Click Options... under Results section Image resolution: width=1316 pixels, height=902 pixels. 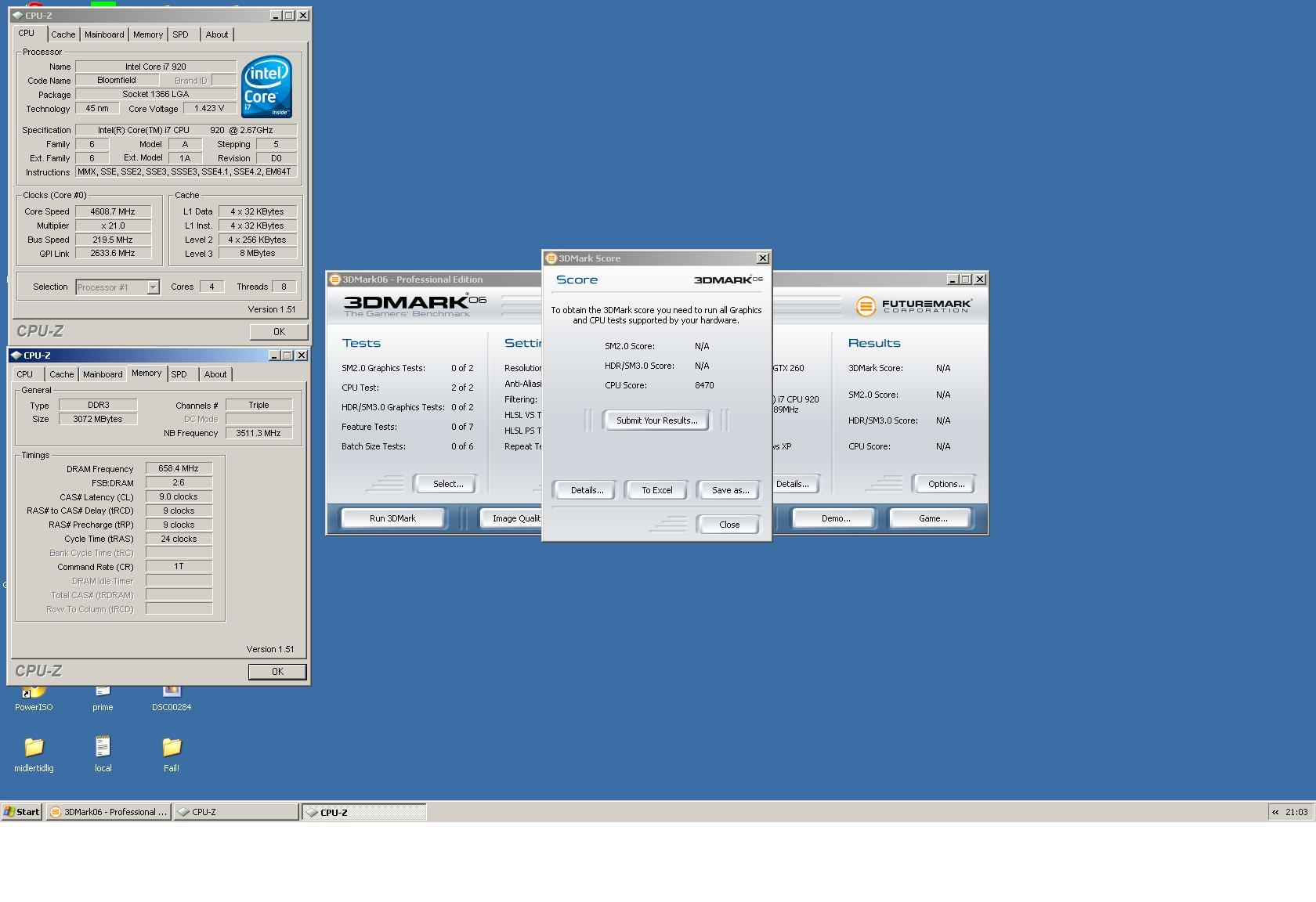(x=945, y=484)
